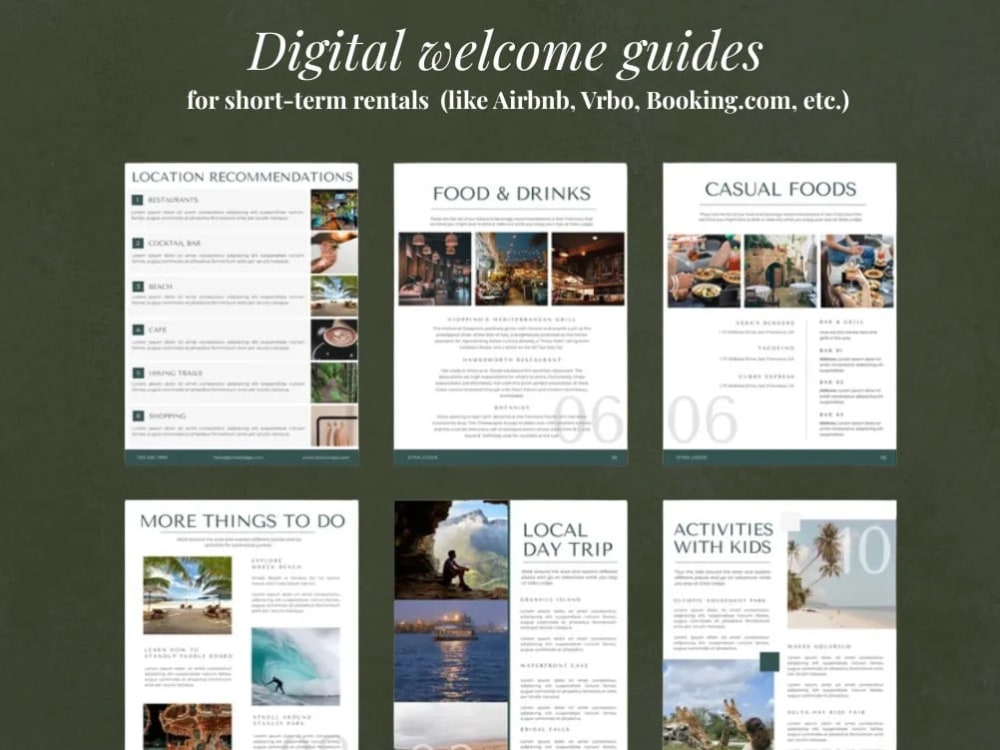
Task: Click the "Beach" row label
Action: pos(160,286)
